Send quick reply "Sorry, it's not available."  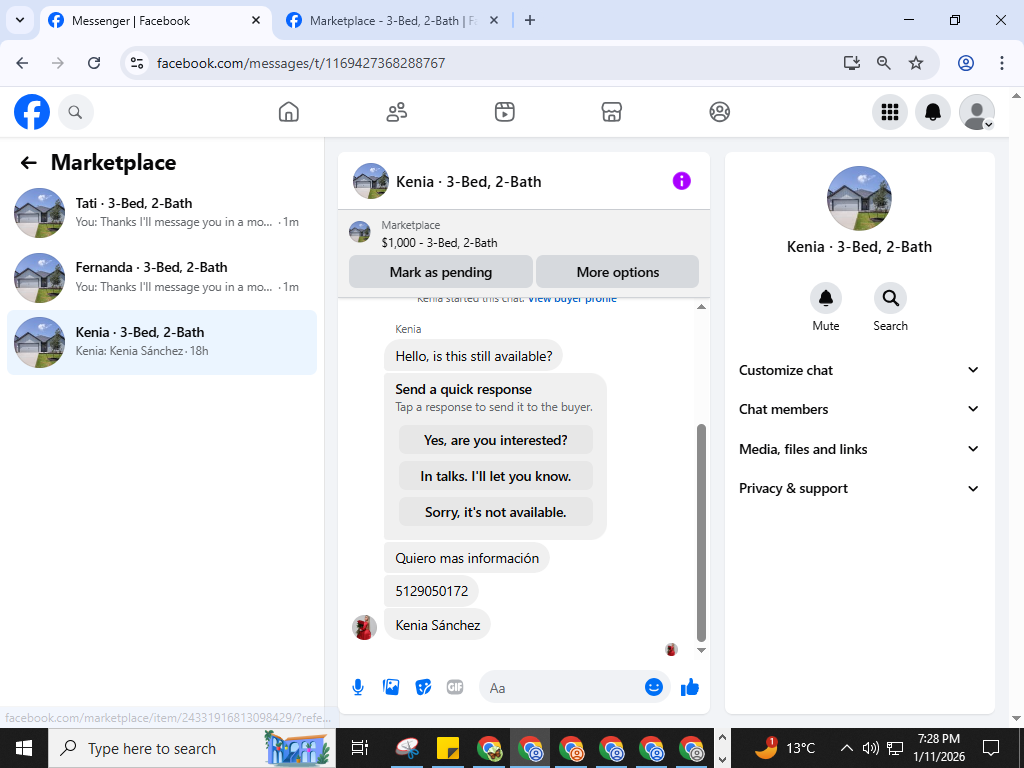coord(496,512)
